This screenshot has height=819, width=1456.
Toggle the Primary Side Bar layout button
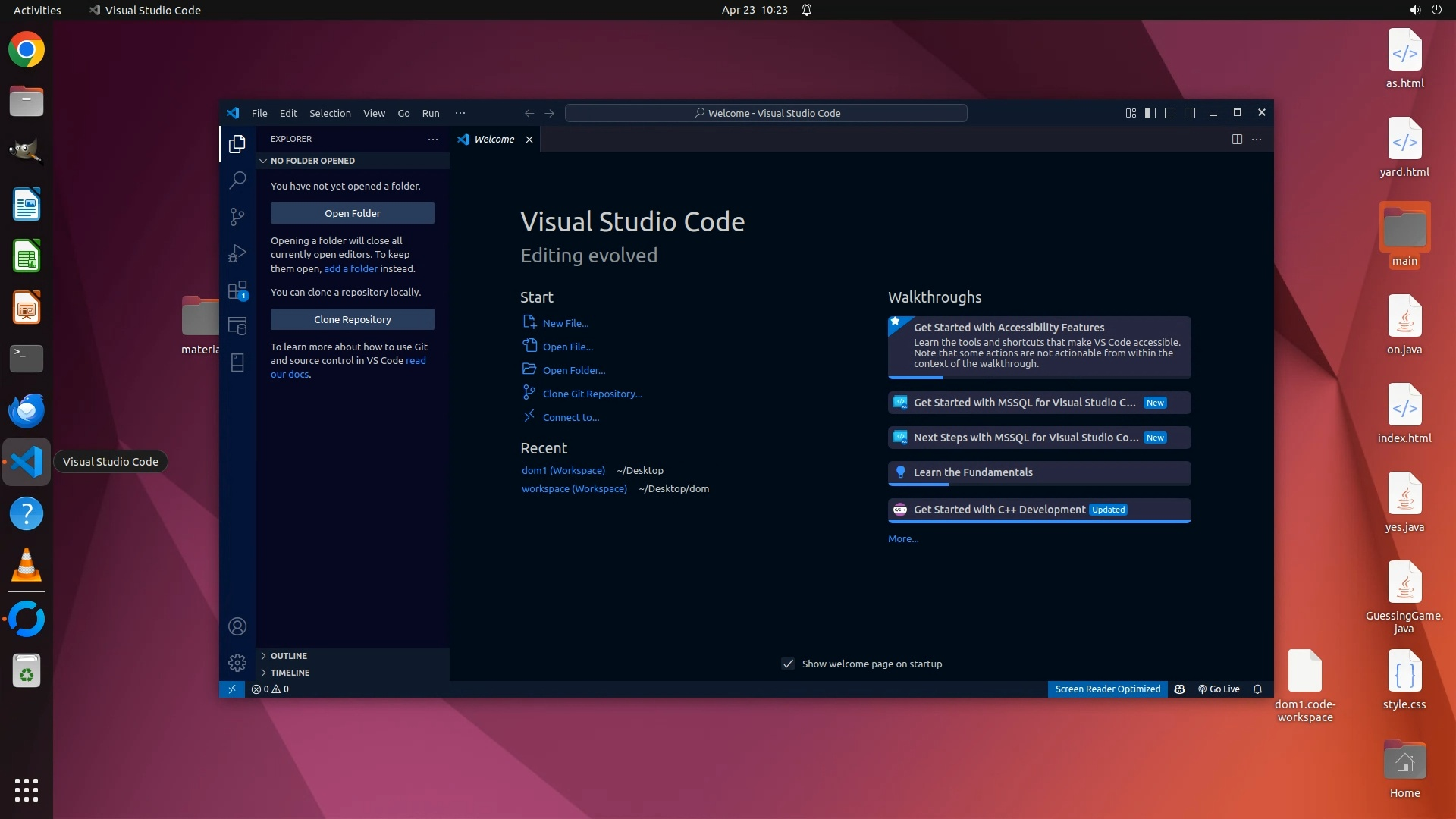coord(1150,113)
